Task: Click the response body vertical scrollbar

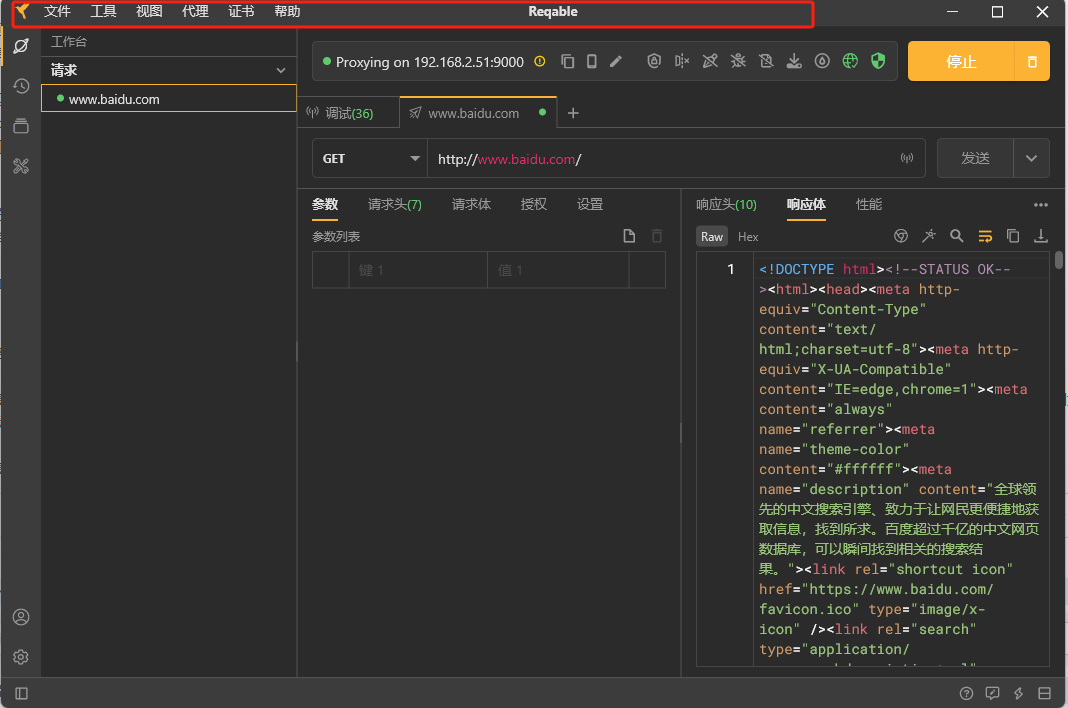Action: click(1058, 260)
